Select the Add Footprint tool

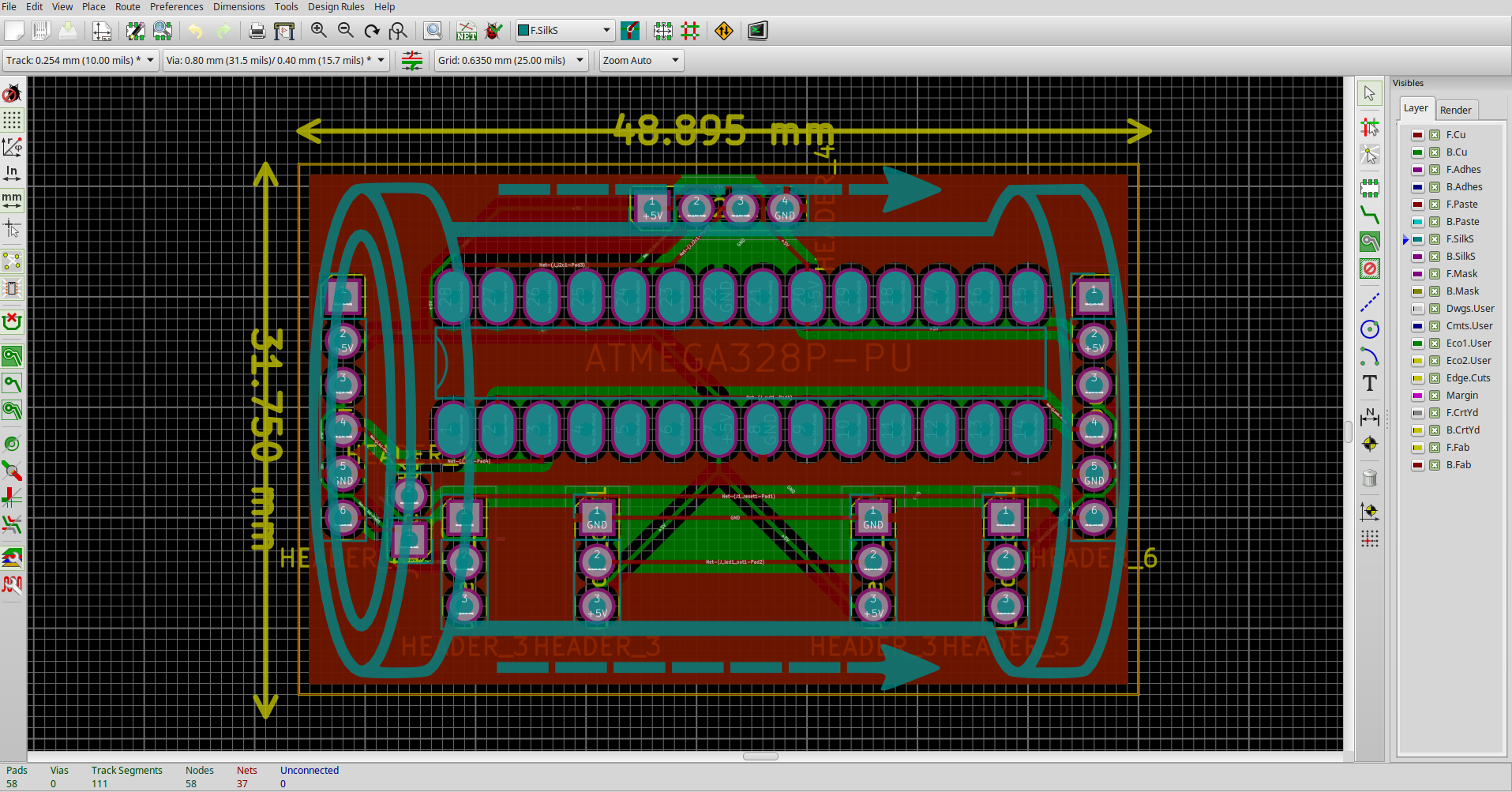point(1370,188)
